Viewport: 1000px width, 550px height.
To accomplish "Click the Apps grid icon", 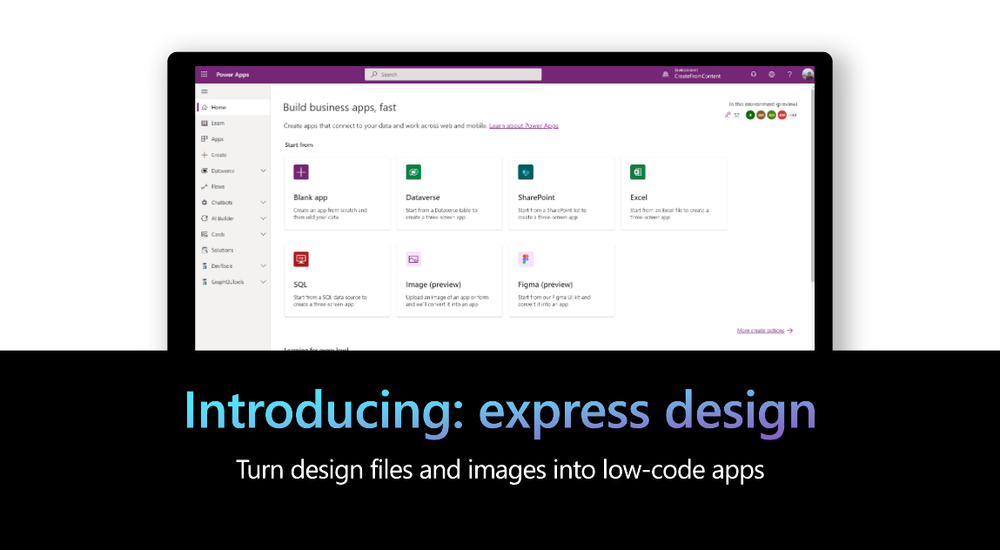I will click(204, 138).
